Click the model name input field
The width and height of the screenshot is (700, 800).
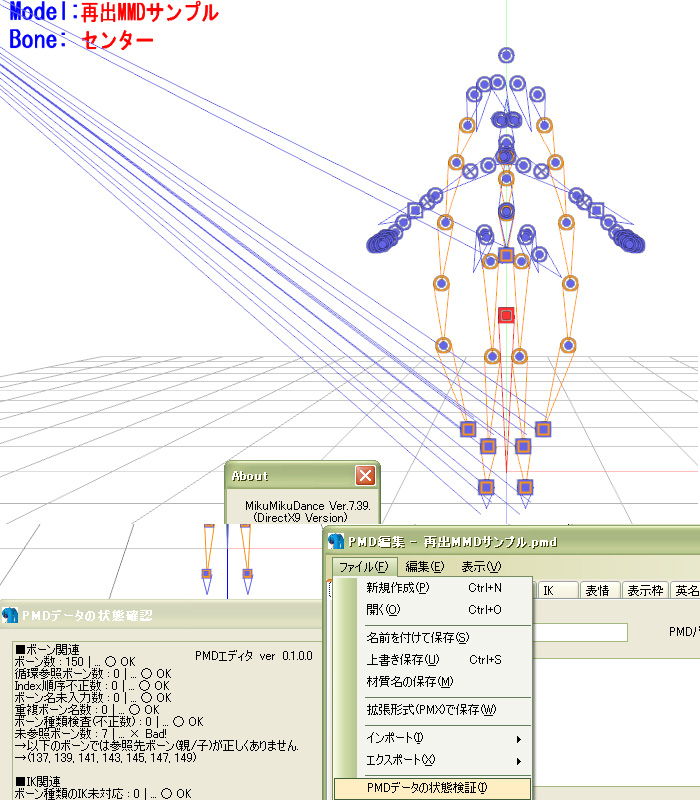pyautogui.click(x=580, y=632)
